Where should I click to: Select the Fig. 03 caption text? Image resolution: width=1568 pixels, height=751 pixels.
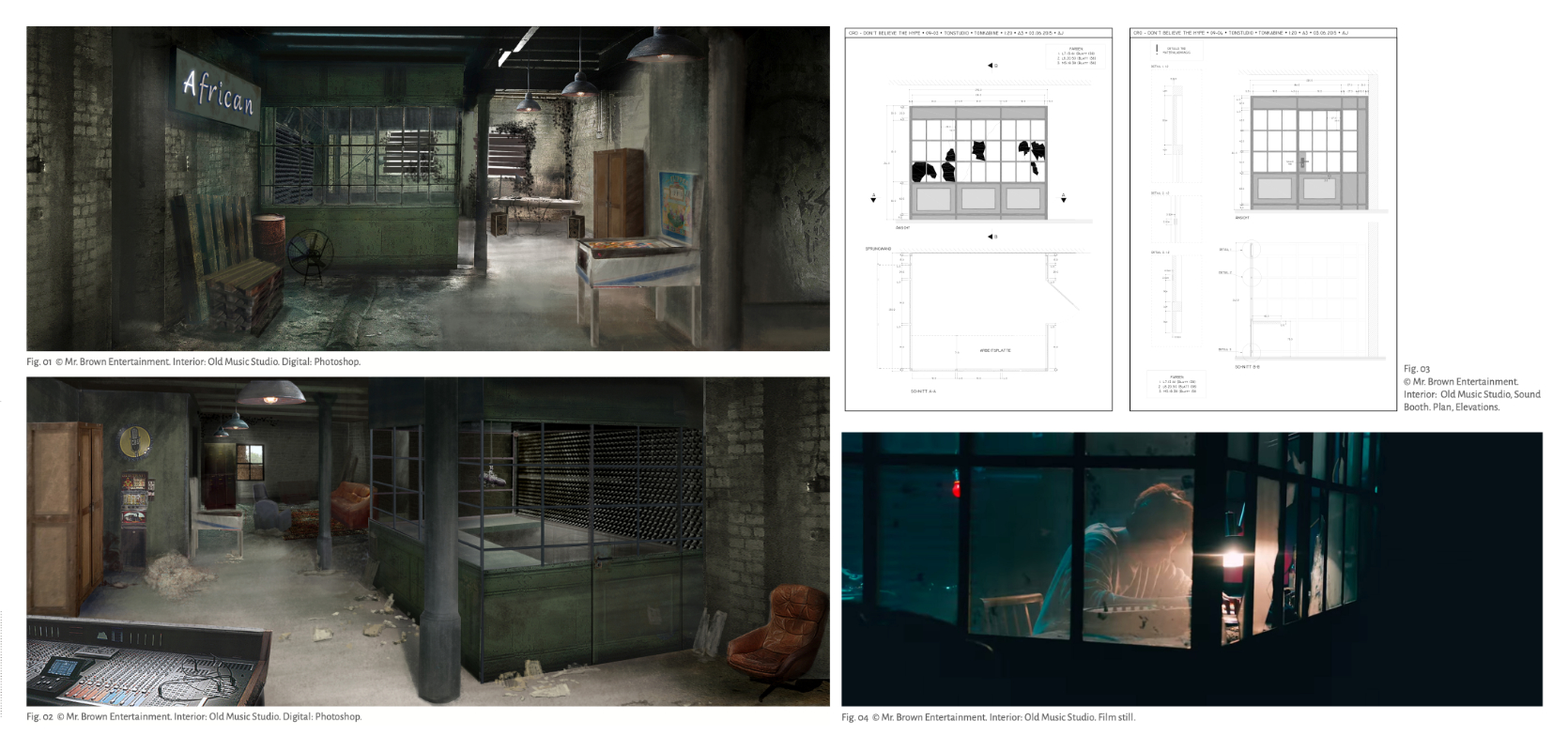coord(1469,388)
